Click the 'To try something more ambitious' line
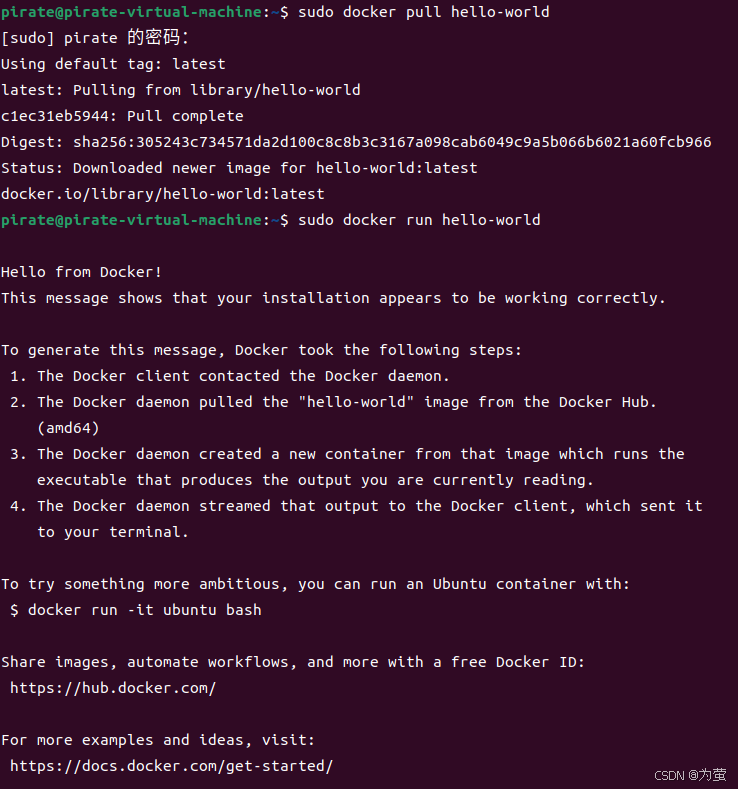Viewport: 738px width, 789px height. point(315,584)
